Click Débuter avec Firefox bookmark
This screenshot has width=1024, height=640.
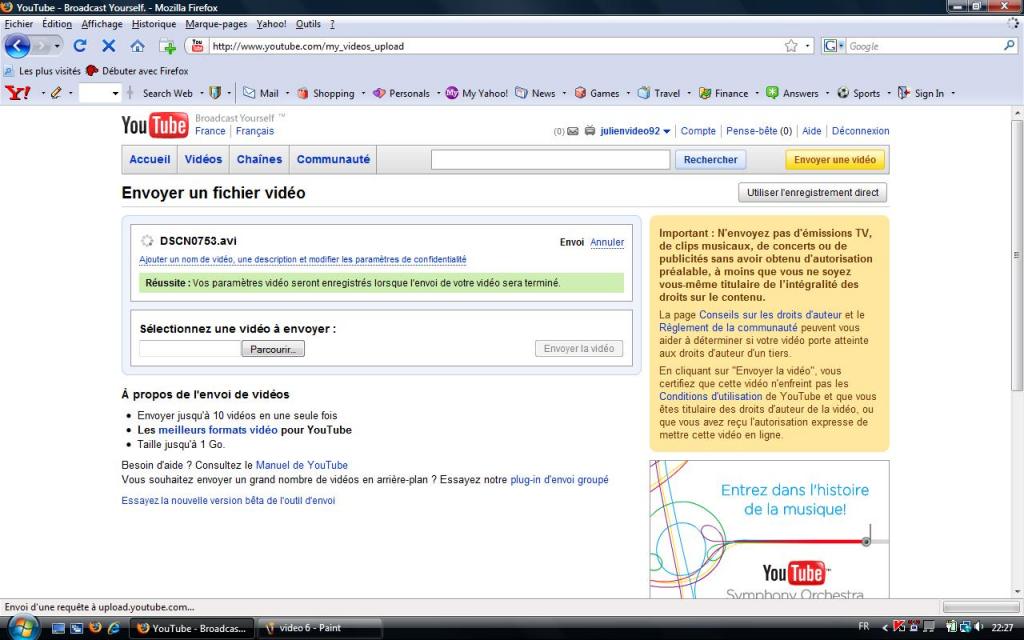(x=137, y=71)
